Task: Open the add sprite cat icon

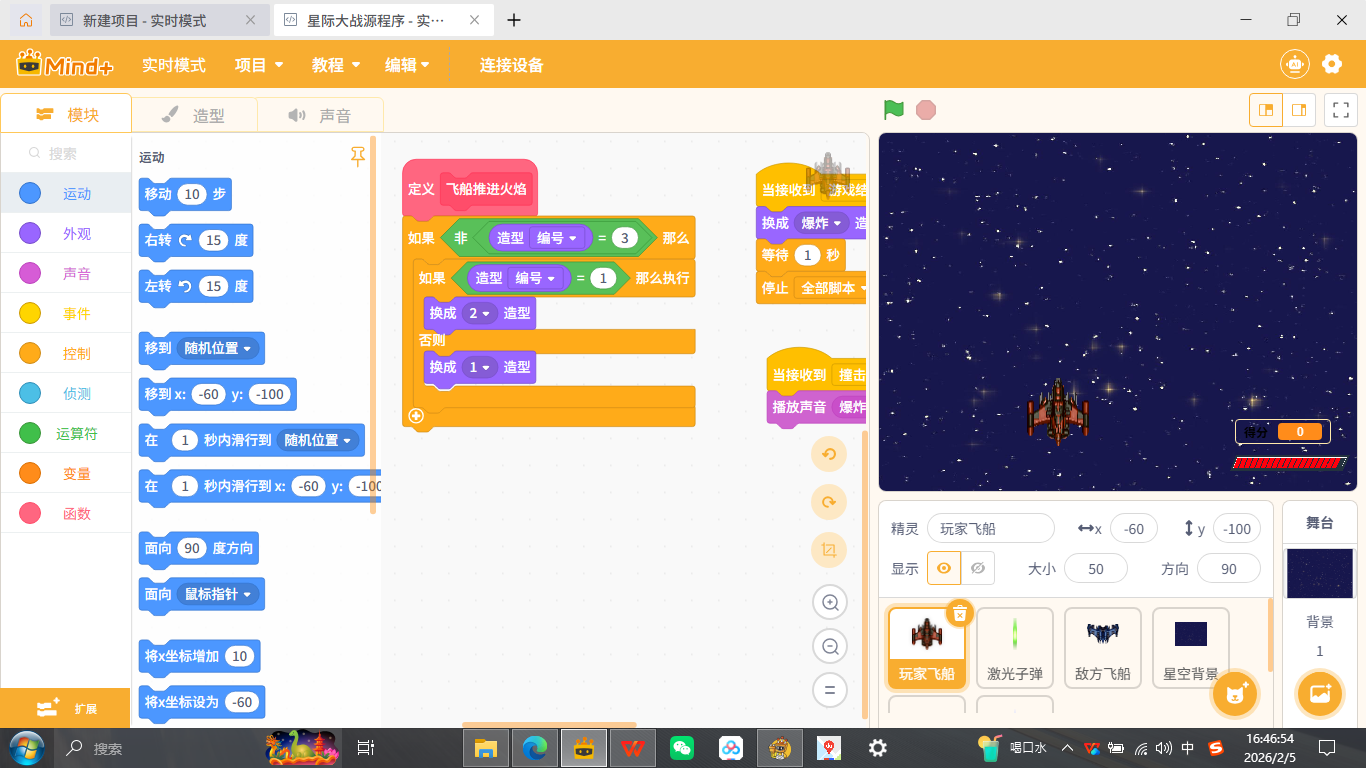Action: pos(1233,693)
